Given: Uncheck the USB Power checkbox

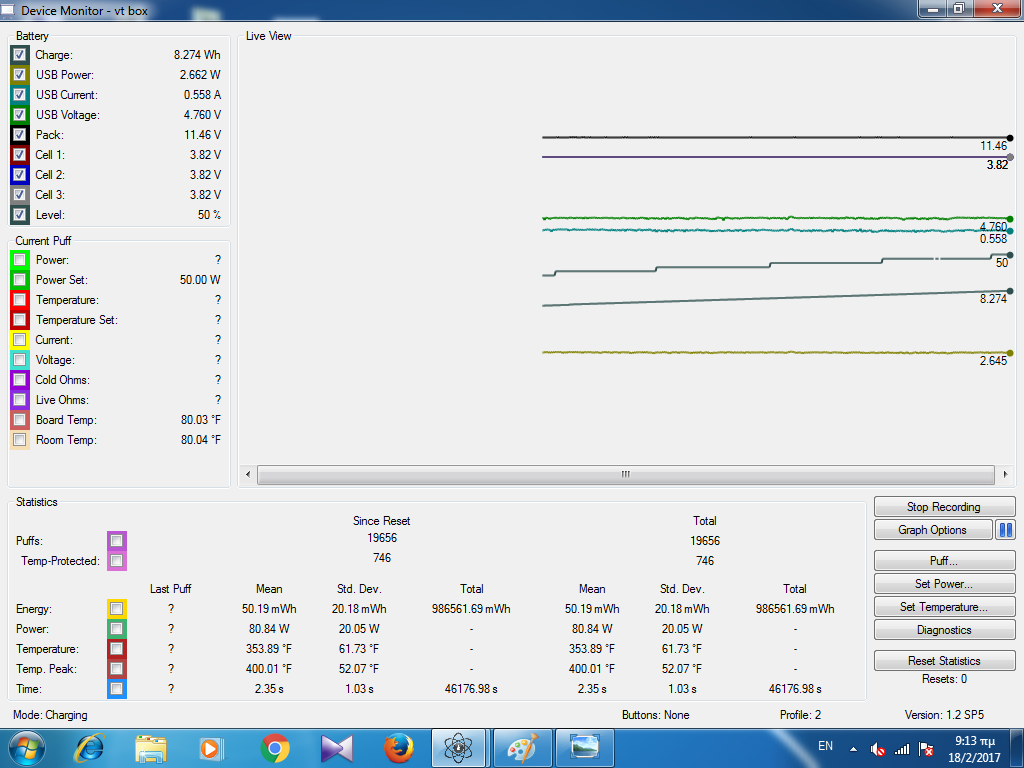Looking at the screenshot, I should click(20, 75).
